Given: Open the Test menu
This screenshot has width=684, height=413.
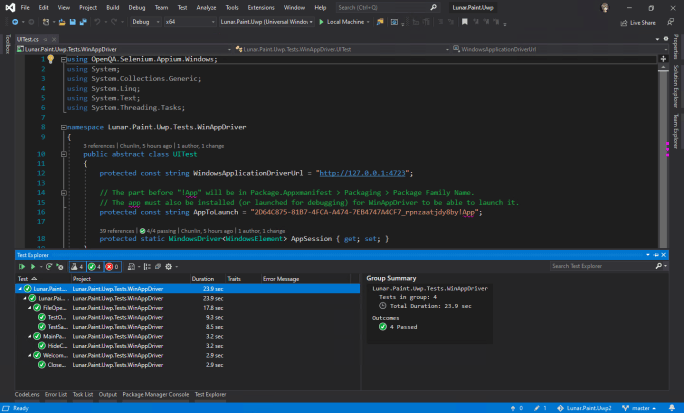Looking at the screenshot, I should click(182, 7).
